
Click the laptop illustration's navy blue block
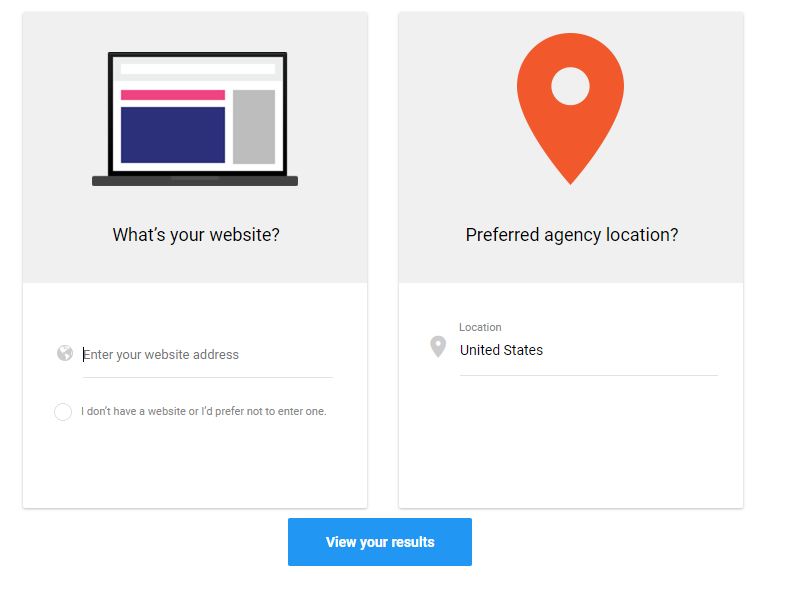(x=173, y=134)
